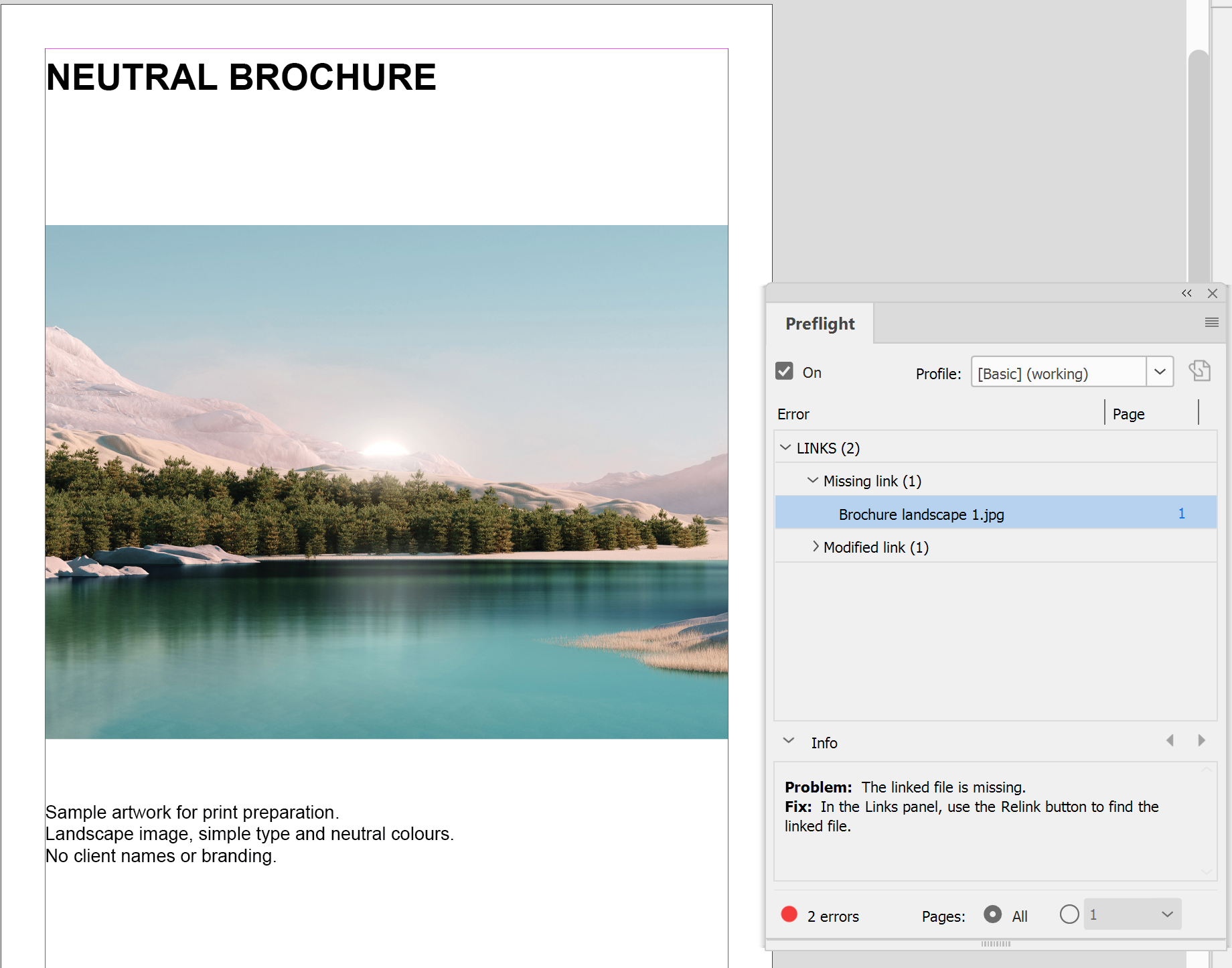This screenshot has width=1232, height=968.
Task: Click the 2 errors status text
Action: pos(833,916)
